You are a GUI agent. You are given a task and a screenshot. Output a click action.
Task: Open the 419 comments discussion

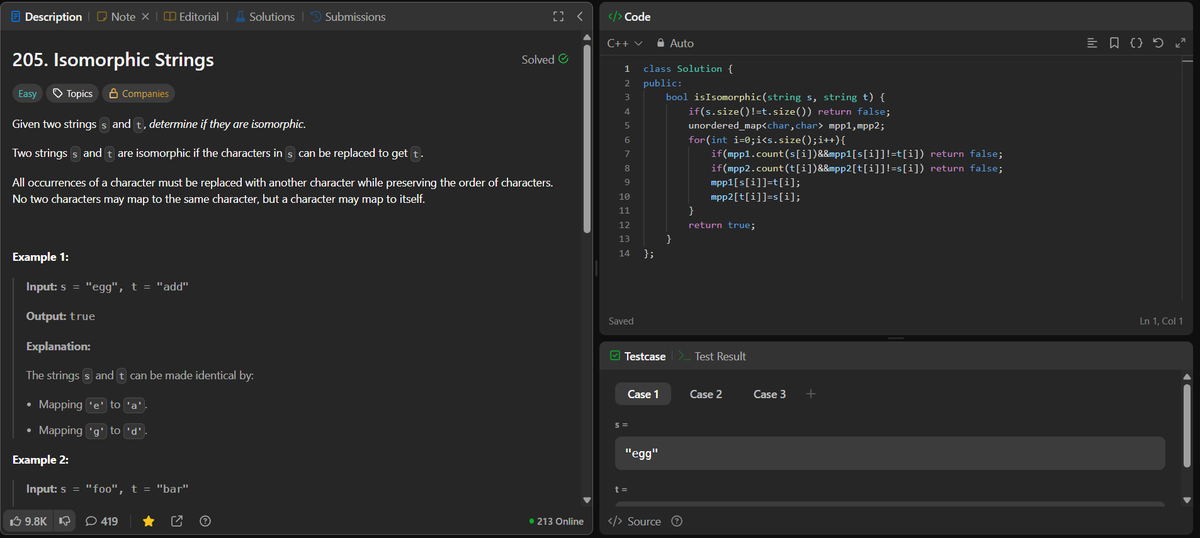point(102,521)
